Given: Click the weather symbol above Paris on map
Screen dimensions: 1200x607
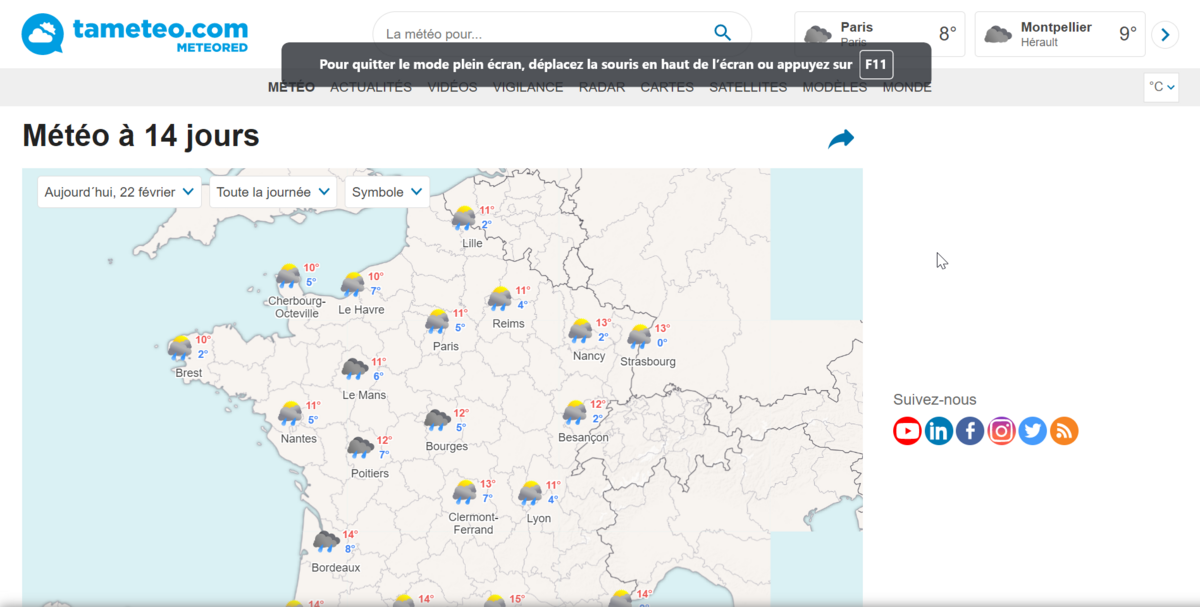Looking at the screenshot, I should (x=437, y=321).
